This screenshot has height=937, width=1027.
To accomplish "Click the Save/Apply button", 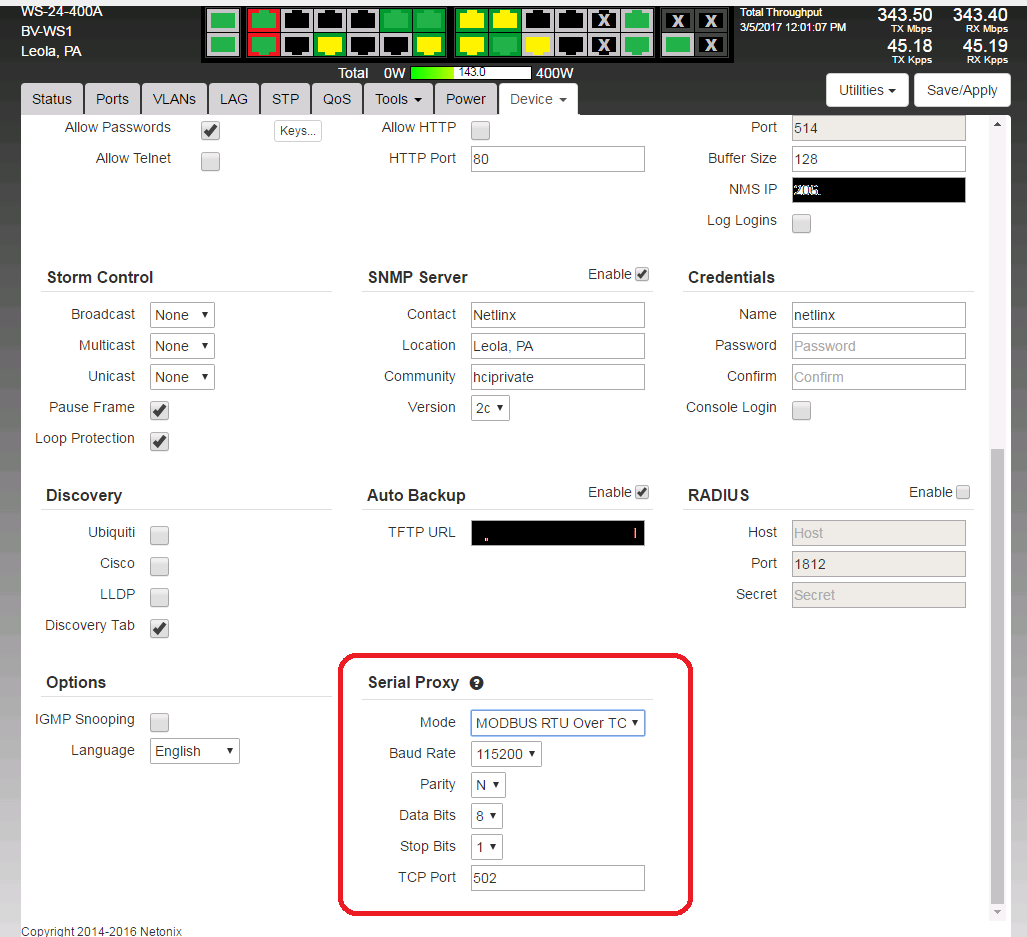I will [x=961, y=90].
